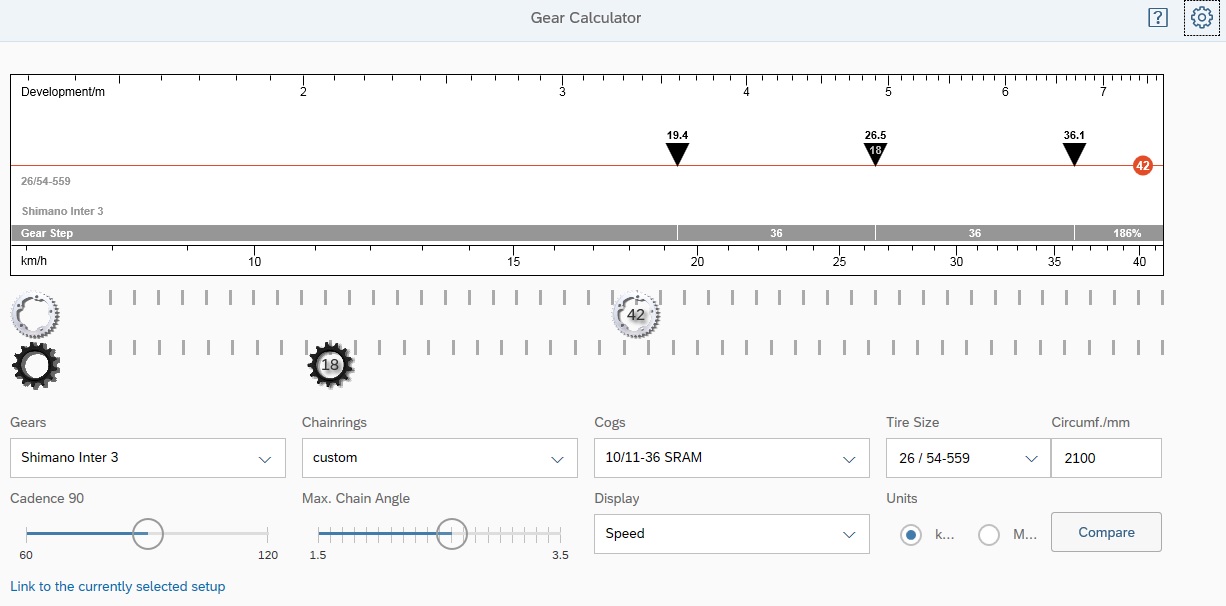This screenshot has width=1226, height=606.
Task: Click the 36.1 km/h gear marker triangle
Action: click(1074, 154)
